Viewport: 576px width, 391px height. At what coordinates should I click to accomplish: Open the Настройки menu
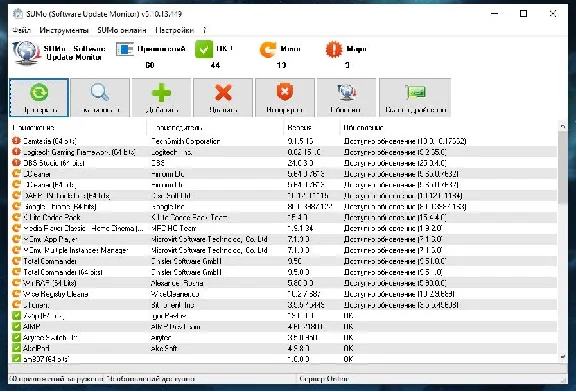[x=174, y=30]
